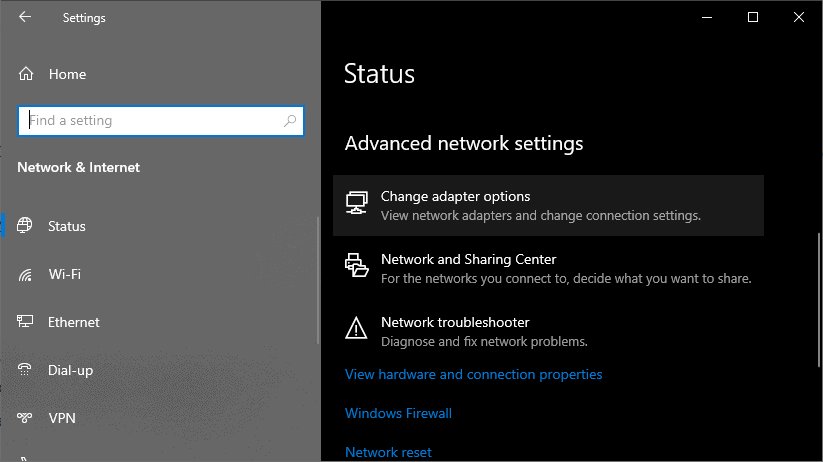This screenshot has height=462, width=823.
Task: Click the Wi-Fi signal icon
Action: [x=26, y=274]
